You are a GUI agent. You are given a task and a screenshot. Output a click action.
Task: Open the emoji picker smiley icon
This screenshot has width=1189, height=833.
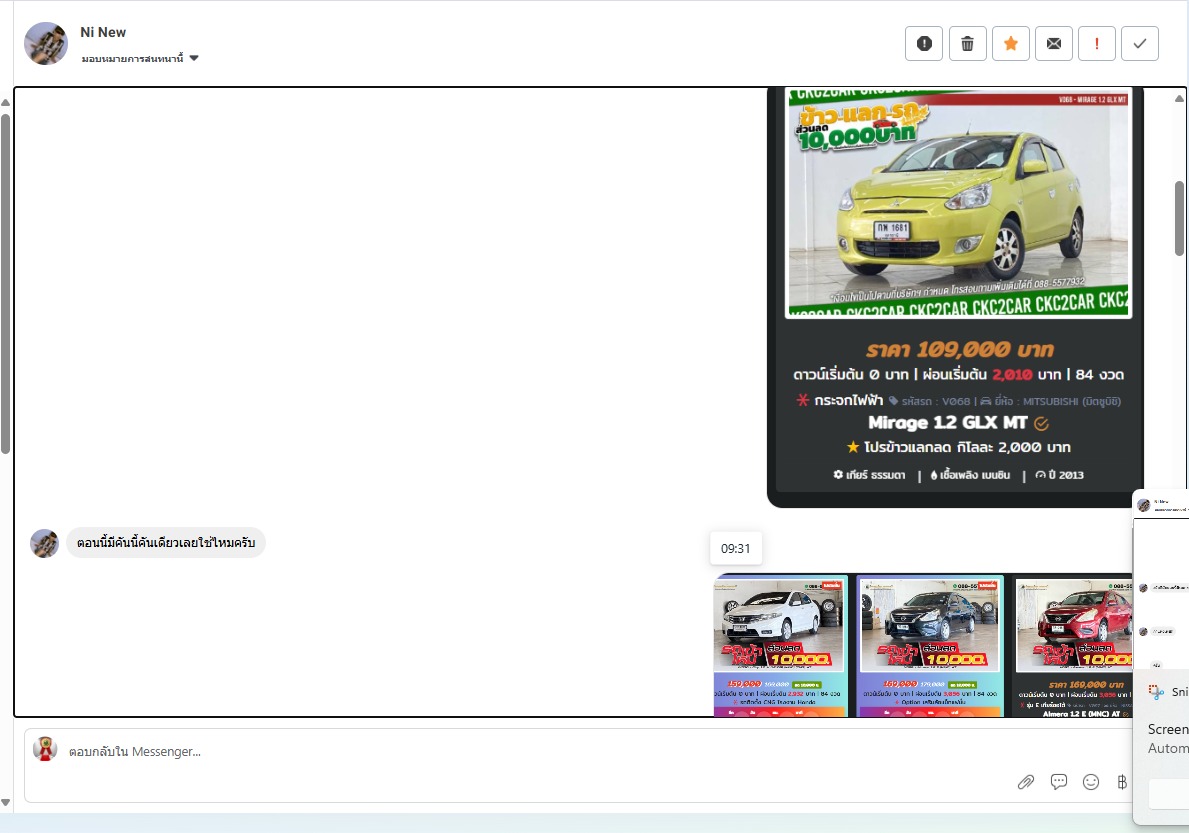point(1091,782)
